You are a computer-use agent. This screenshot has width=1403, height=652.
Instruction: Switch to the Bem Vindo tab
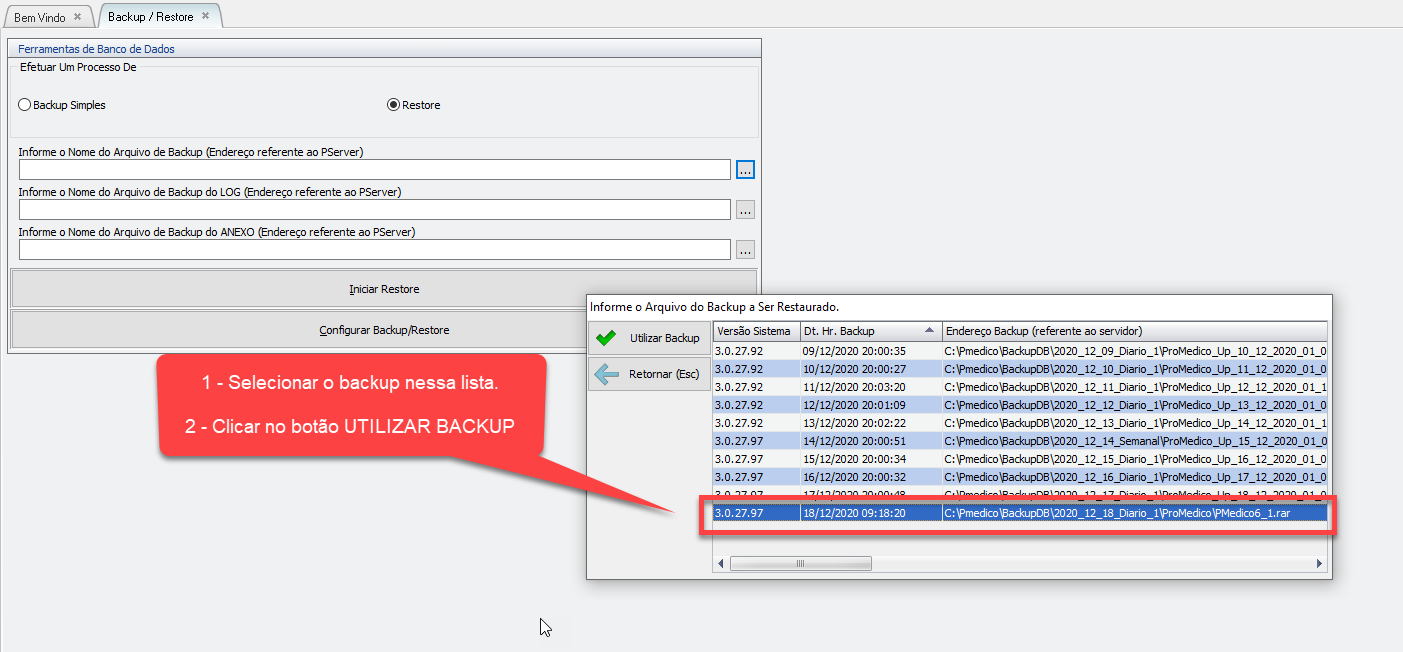(x=40, y=18)
